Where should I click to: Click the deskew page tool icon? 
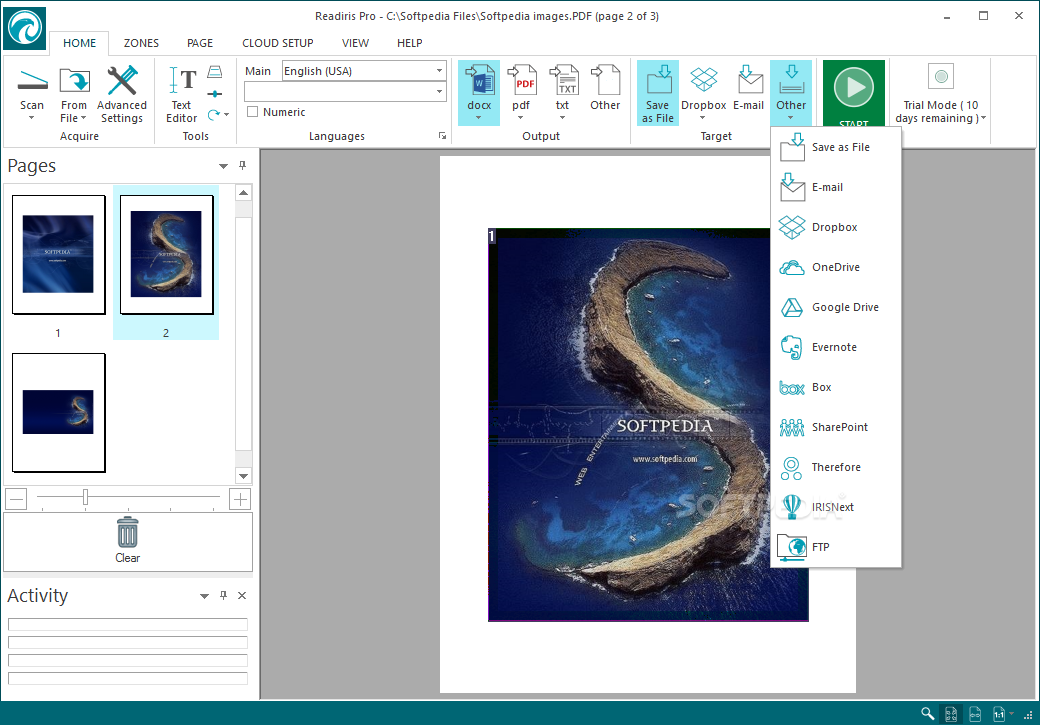(x=215, y=72)
